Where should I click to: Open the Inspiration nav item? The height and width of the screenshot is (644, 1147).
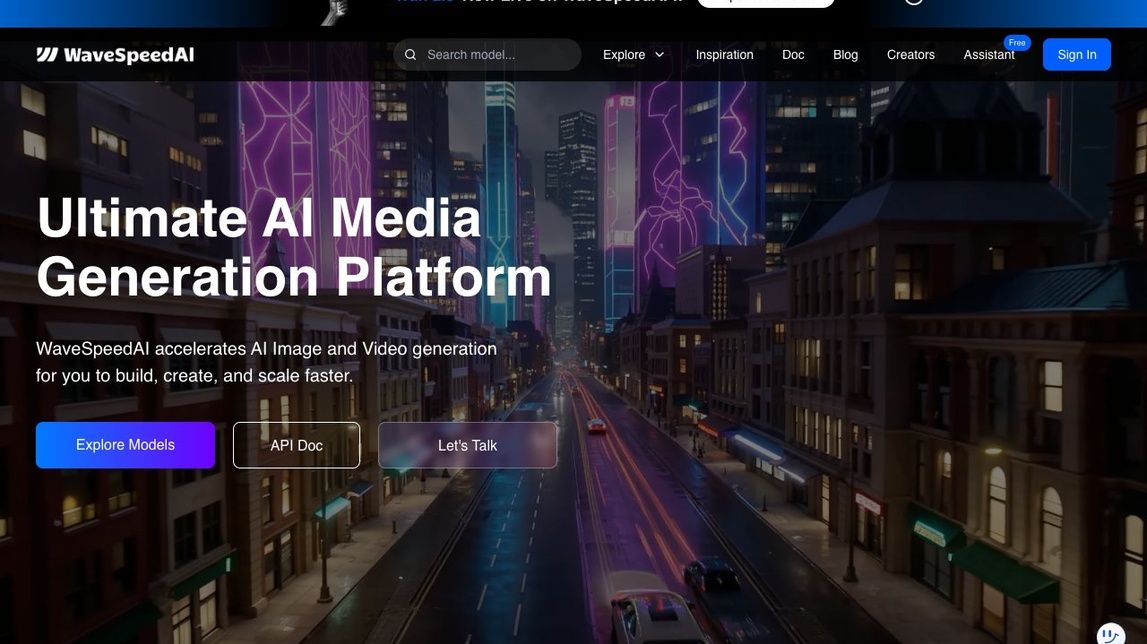coord(724,55)
